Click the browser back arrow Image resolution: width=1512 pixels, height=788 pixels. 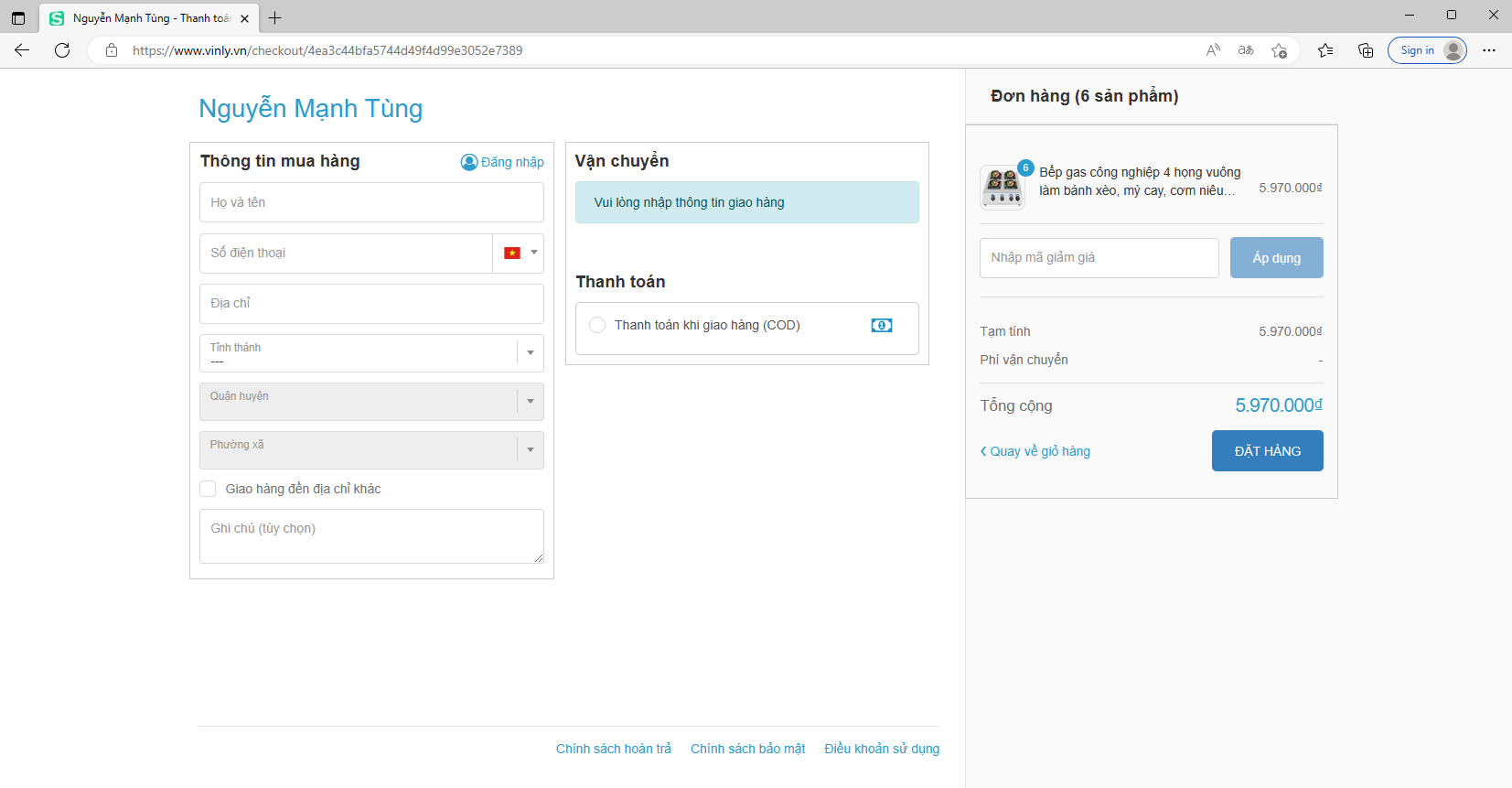point(22,50)
